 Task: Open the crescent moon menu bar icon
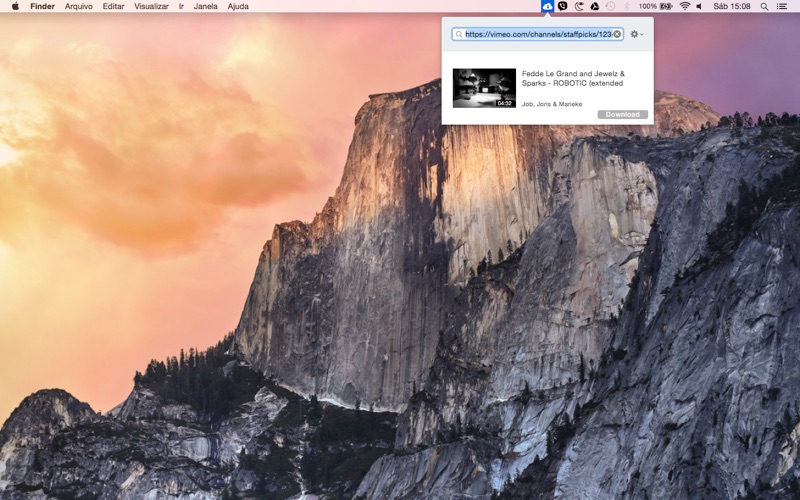click(579, 6)
